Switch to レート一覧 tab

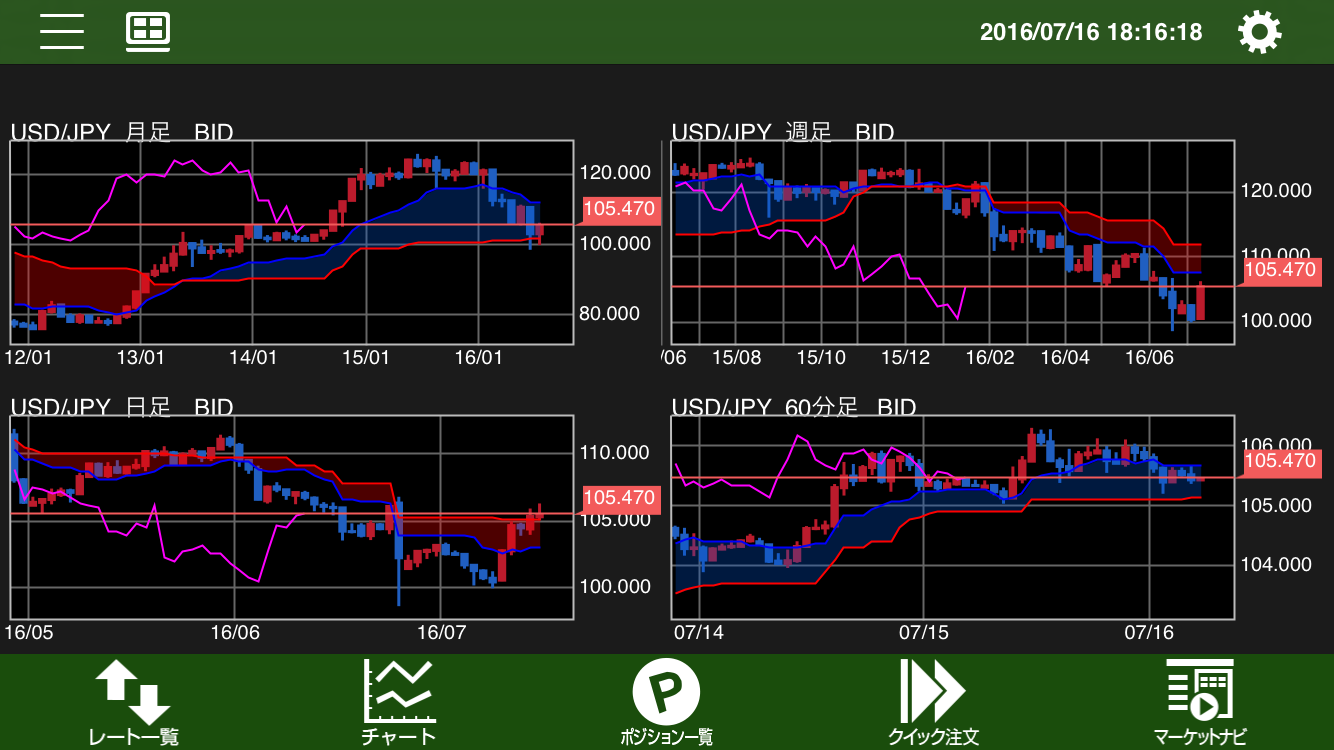(x=133, y=737)
